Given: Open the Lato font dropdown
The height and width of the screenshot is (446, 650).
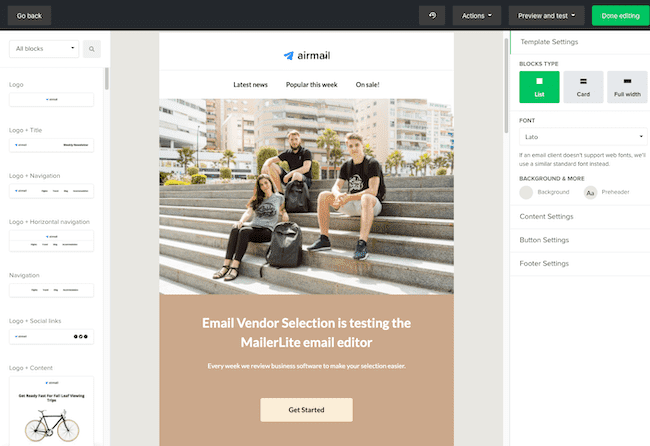Looking at the screenshot, I should coord(583,137).
